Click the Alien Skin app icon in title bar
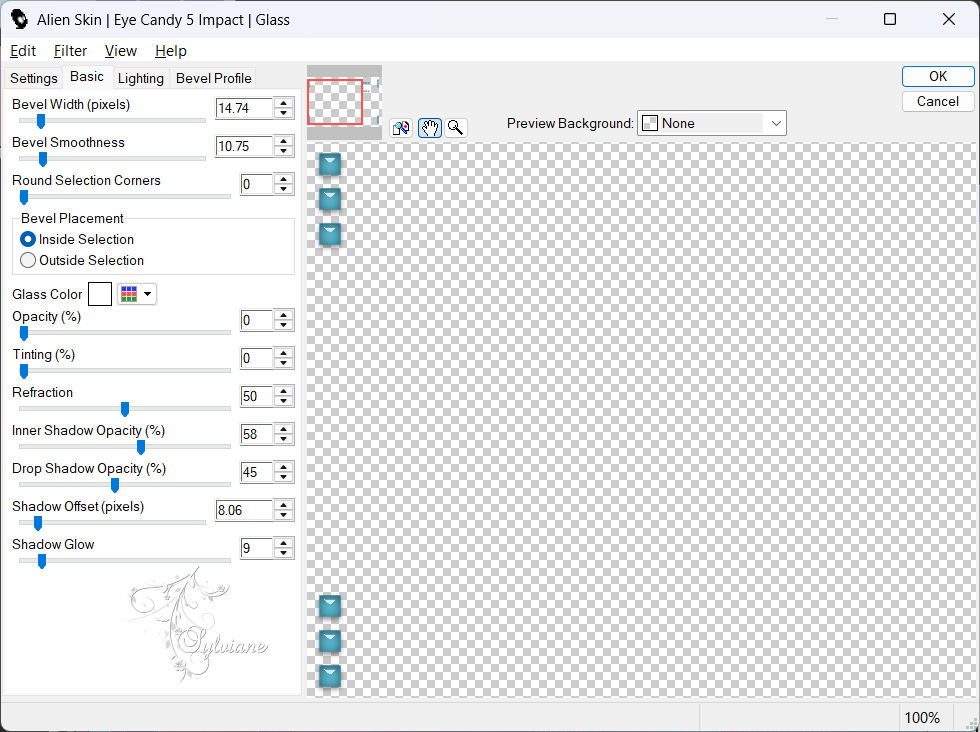Screen dimensions: 980x732 coord(19,19)
